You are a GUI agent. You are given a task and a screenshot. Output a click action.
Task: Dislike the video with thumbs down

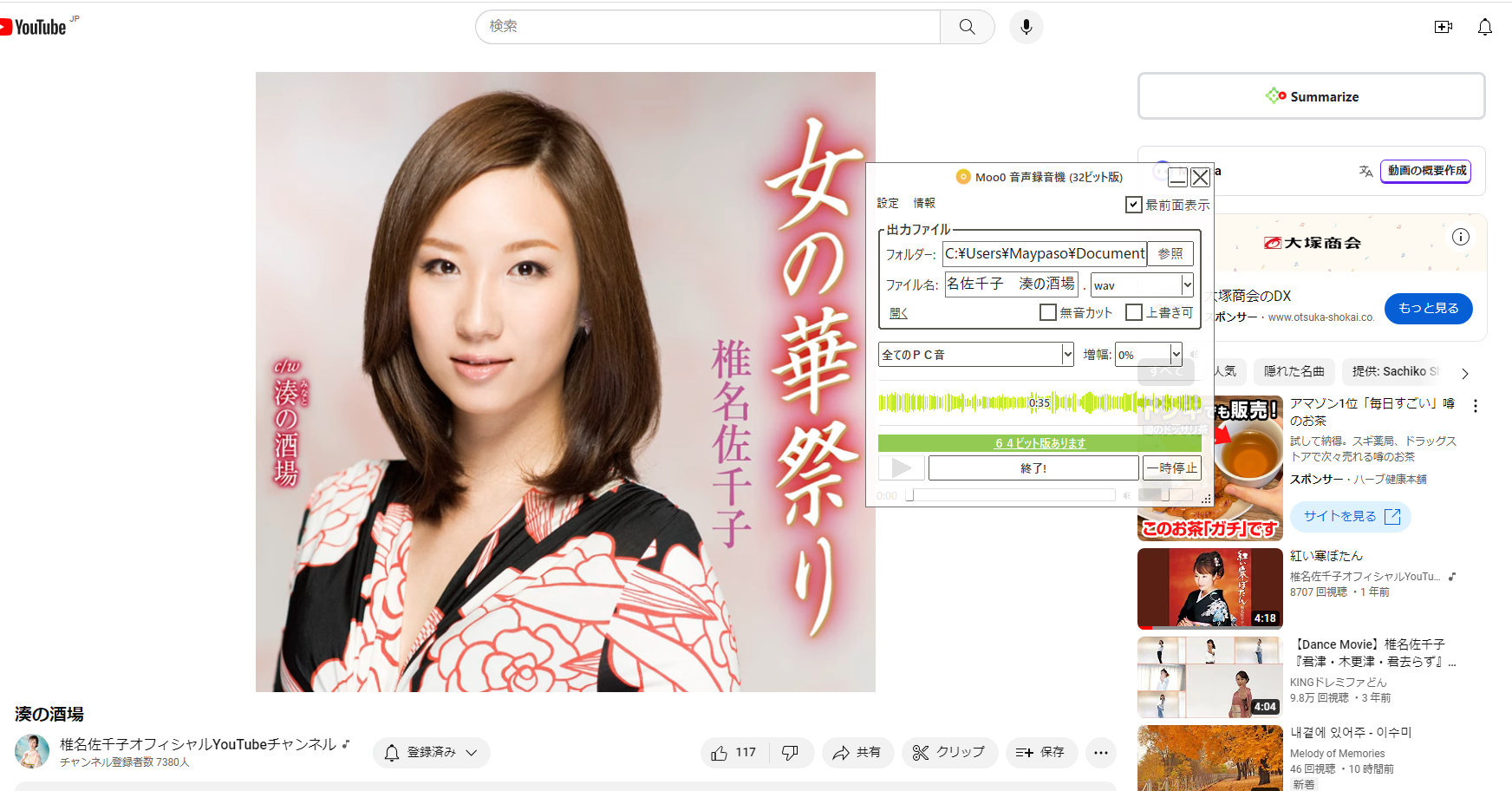click(790, 752)
